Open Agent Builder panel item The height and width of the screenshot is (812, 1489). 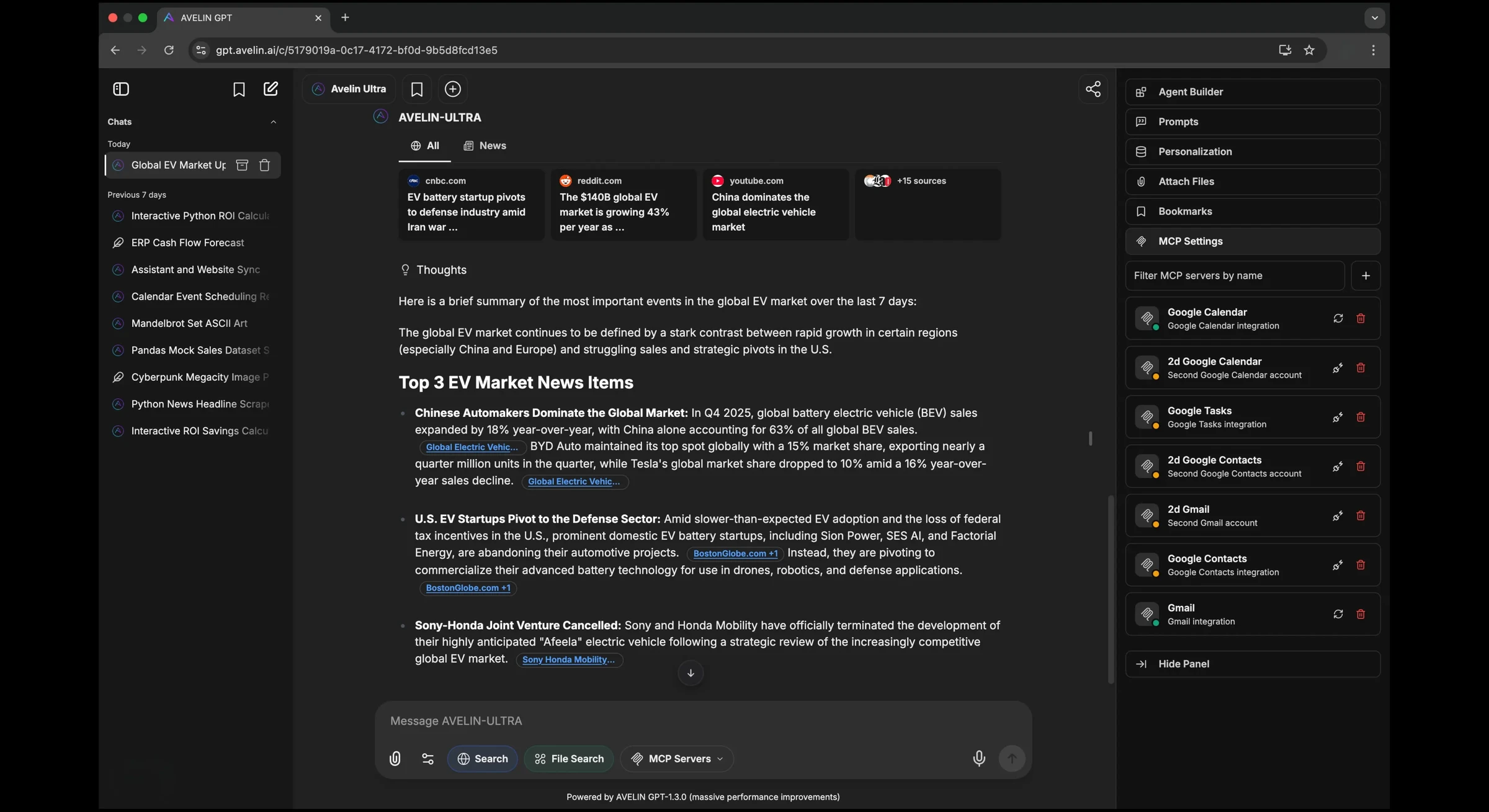point(1253,92)
